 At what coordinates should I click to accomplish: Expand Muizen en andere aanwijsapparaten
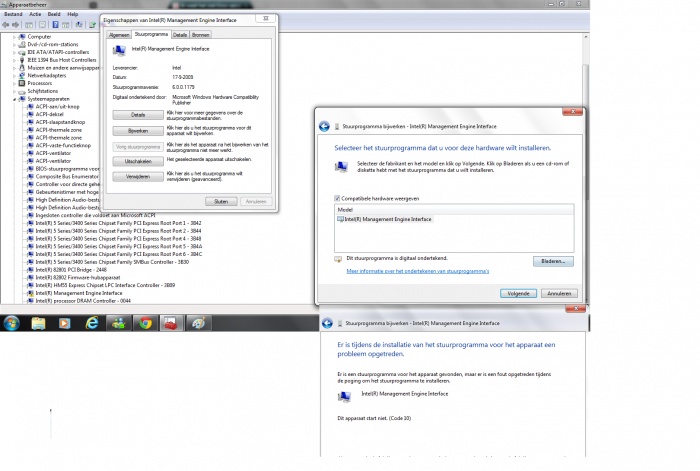[14, 68]
